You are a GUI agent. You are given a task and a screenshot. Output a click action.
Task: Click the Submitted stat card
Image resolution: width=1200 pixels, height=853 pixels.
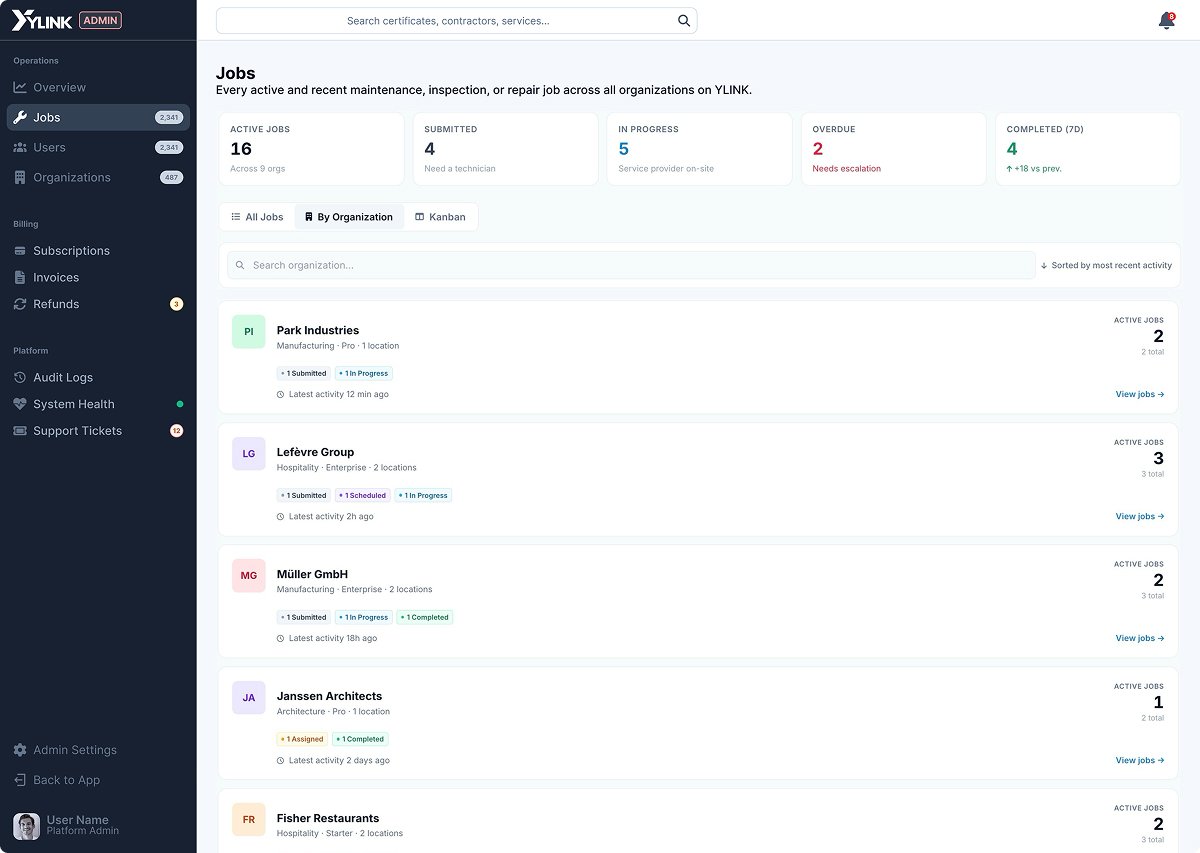click(505, 149)
